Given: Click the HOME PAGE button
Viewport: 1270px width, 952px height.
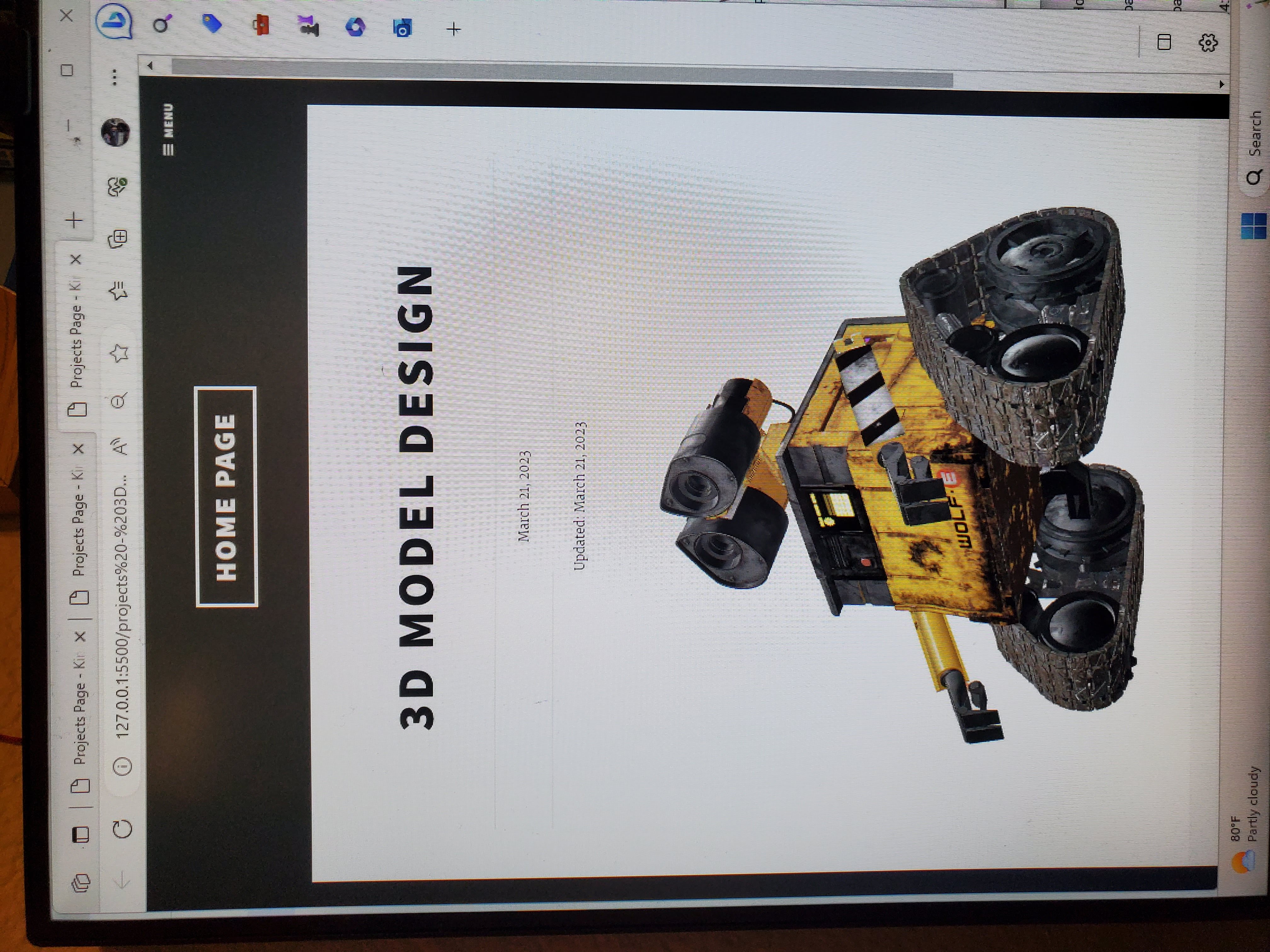Looking at the screenshot, I should pyautogui.click(x=226, y=496).
